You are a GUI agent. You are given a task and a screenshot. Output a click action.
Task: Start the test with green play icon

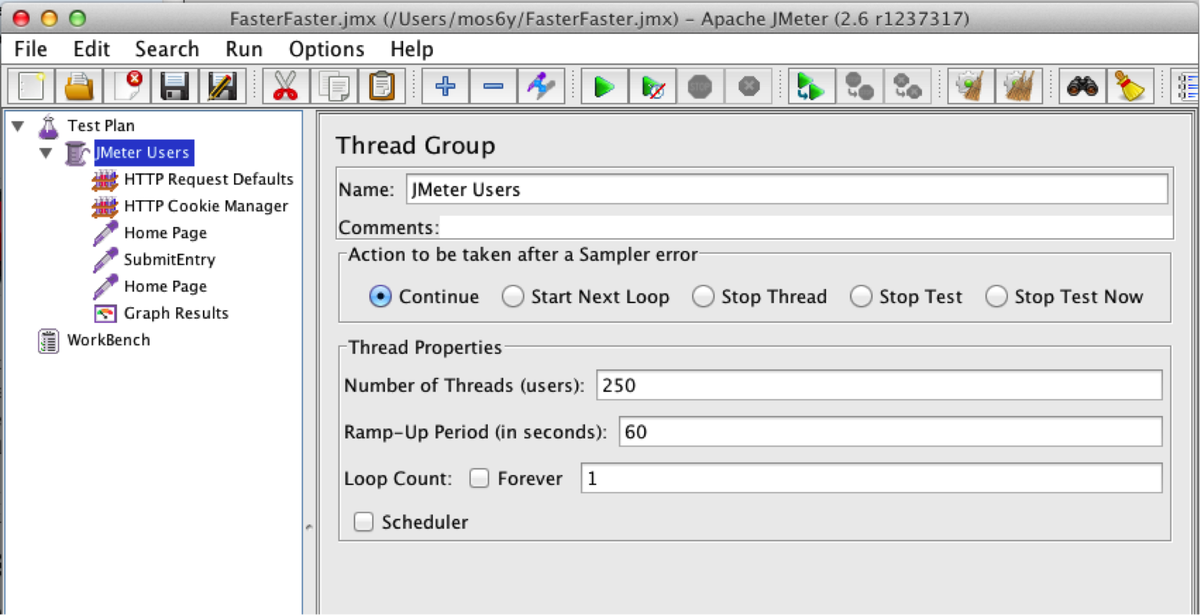[604, 86]
